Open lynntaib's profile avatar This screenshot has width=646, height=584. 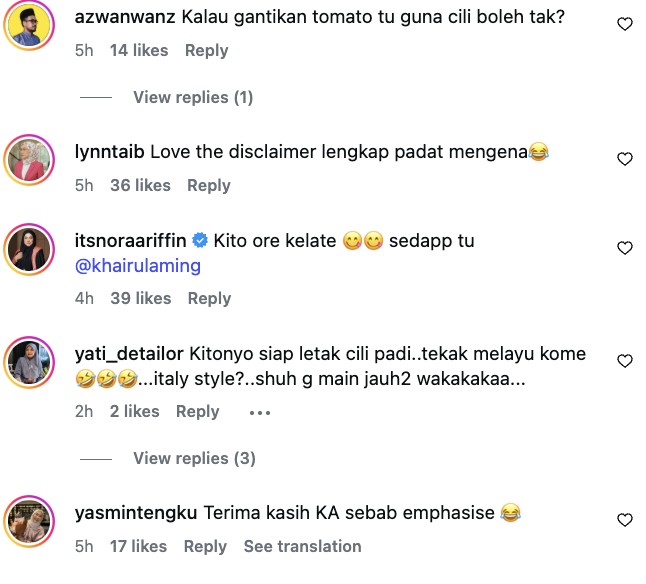(30, 158)
